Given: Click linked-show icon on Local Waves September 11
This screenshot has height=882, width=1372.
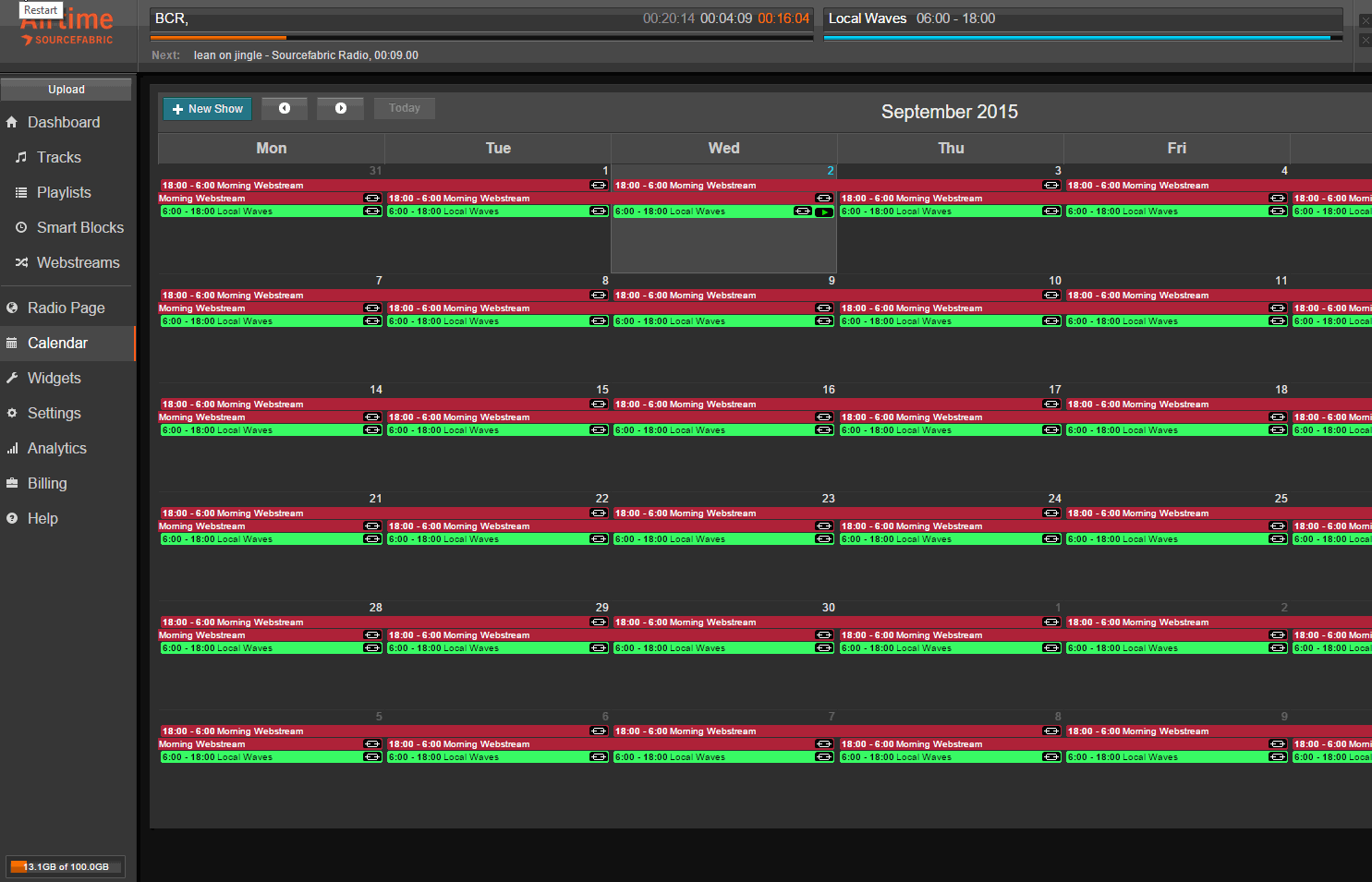Looking at the screenshot, I should 1278,321.
